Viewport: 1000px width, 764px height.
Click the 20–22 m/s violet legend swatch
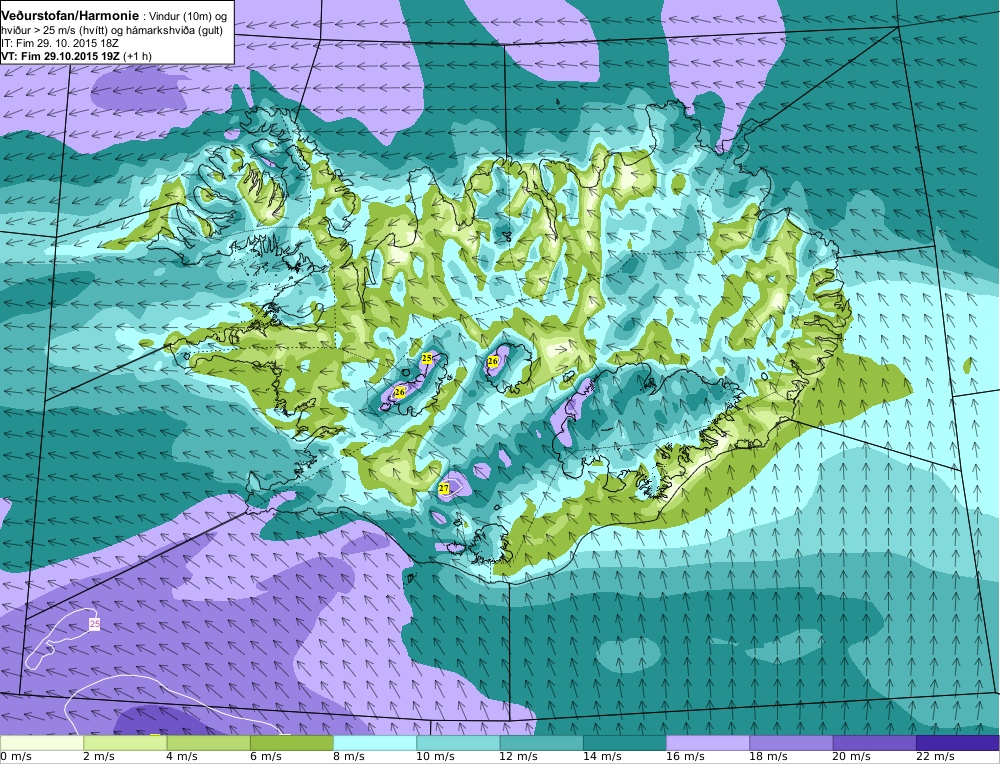pyautogui.click(x=874, y=743)
